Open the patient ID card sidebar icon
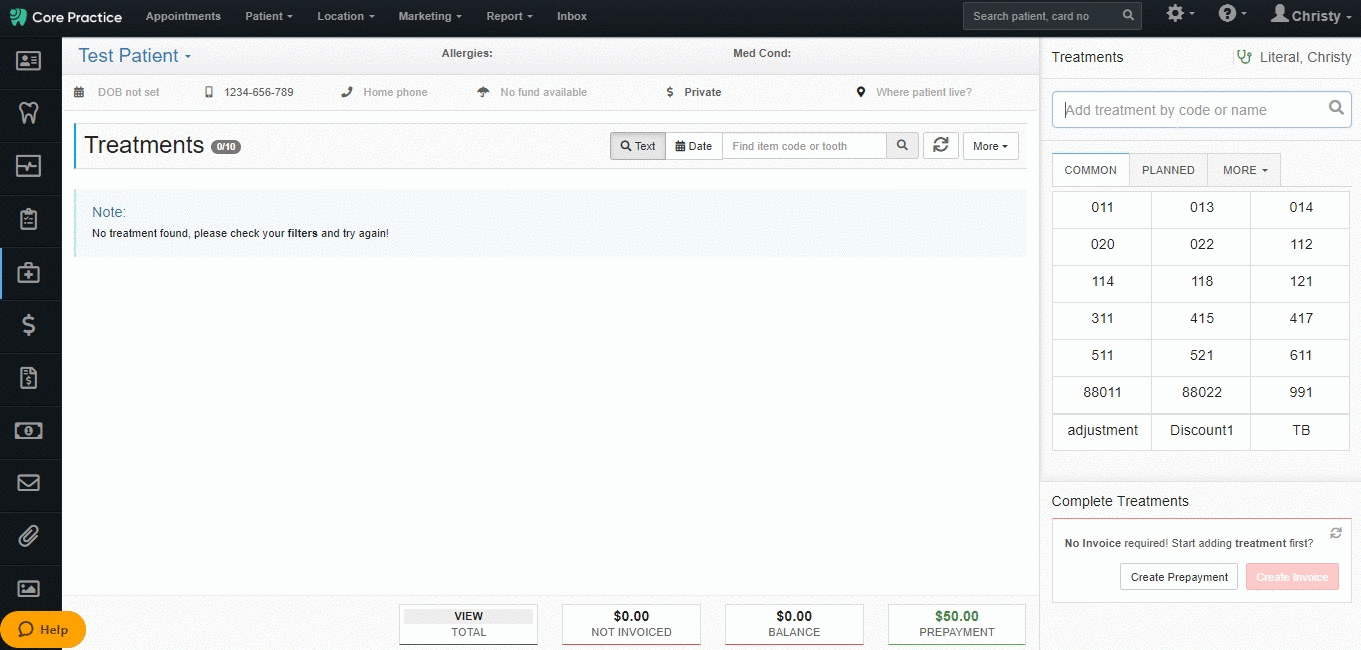The image size is (1361, 650). pyautogui.click(x=29, y=61)
